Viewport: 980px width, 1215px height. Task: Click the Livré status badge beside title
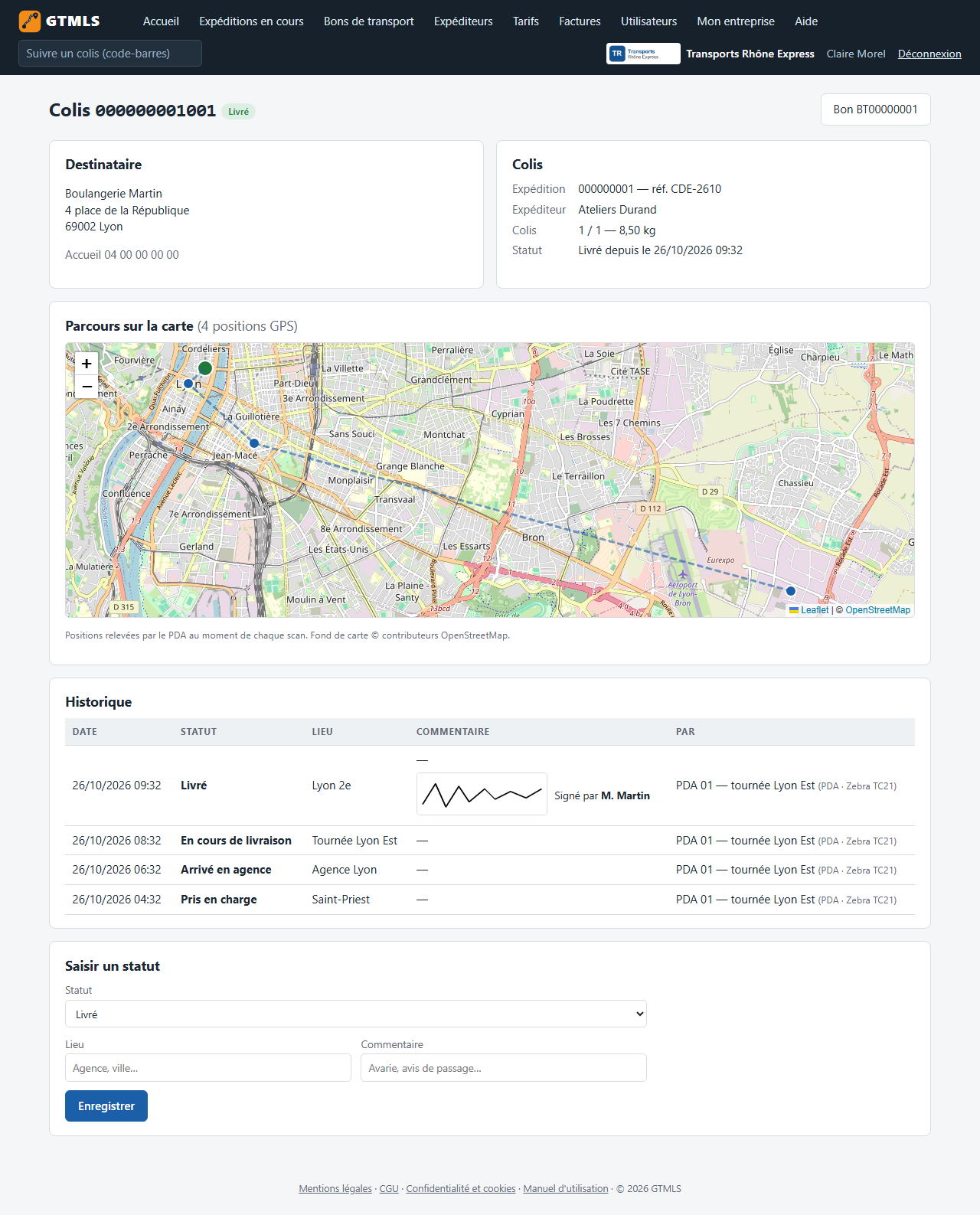pos(239,112)
